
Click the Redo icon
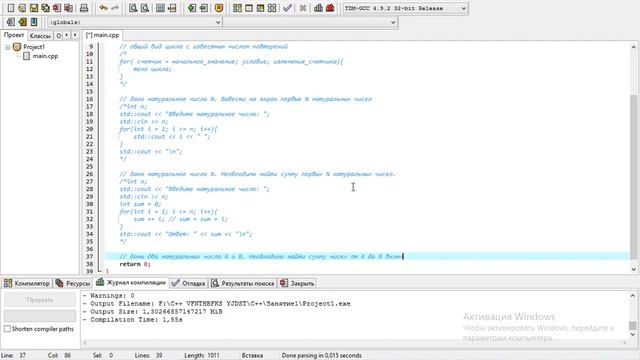[x=115, y=8]
